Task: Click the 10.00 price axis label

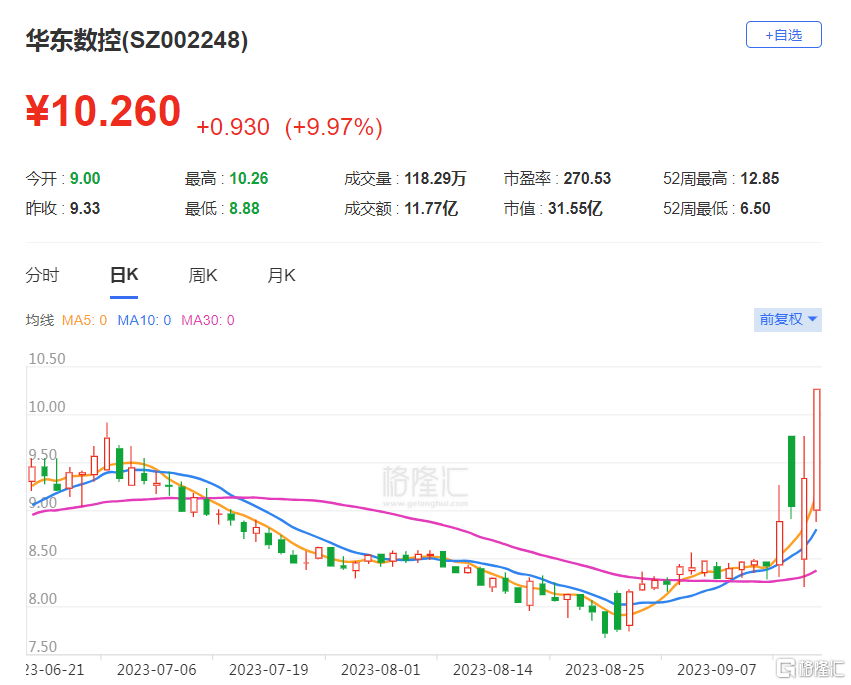Action: pos(47,407)
